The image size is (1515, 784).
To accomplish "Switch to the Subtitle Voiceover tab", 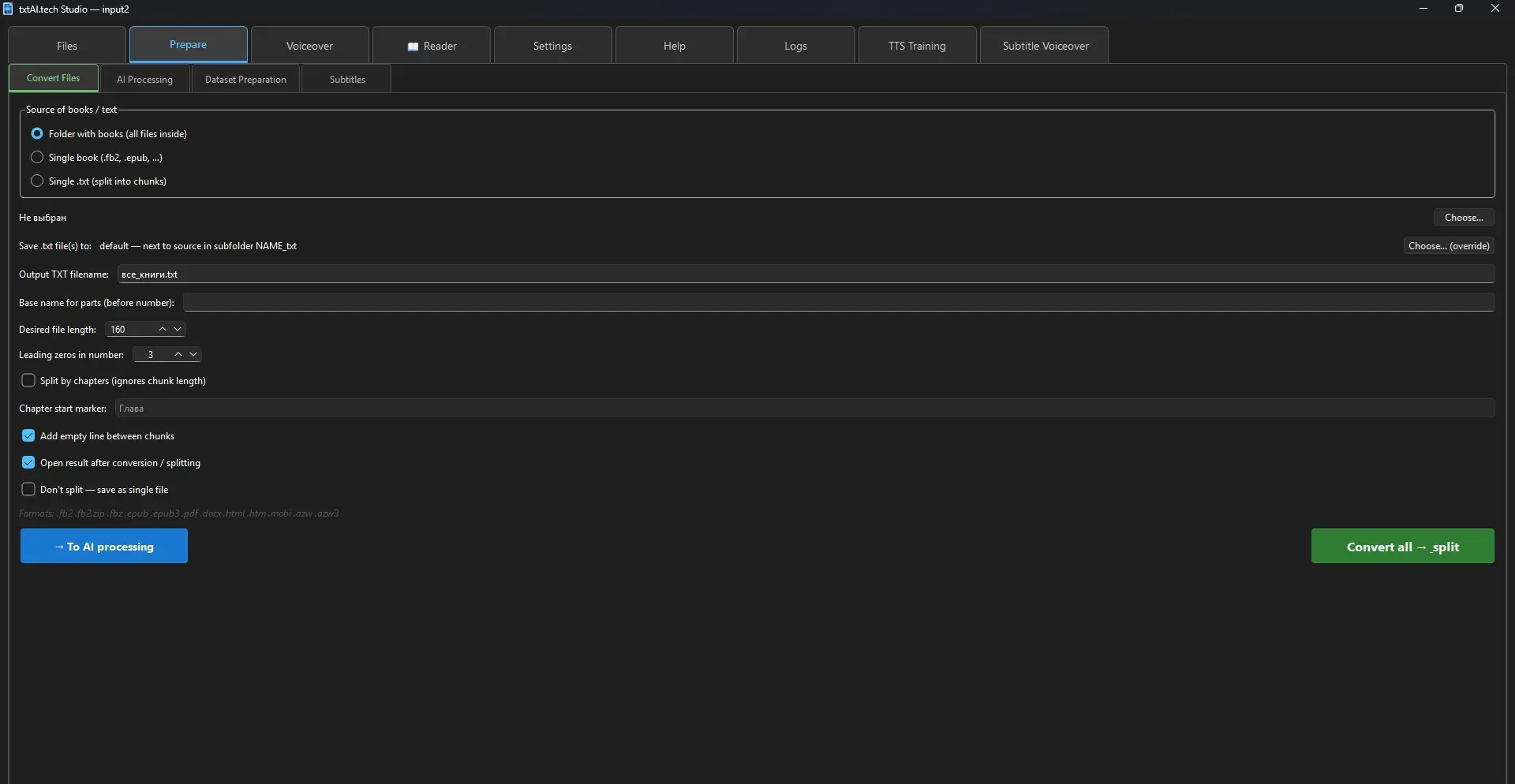I will 1045,45.
